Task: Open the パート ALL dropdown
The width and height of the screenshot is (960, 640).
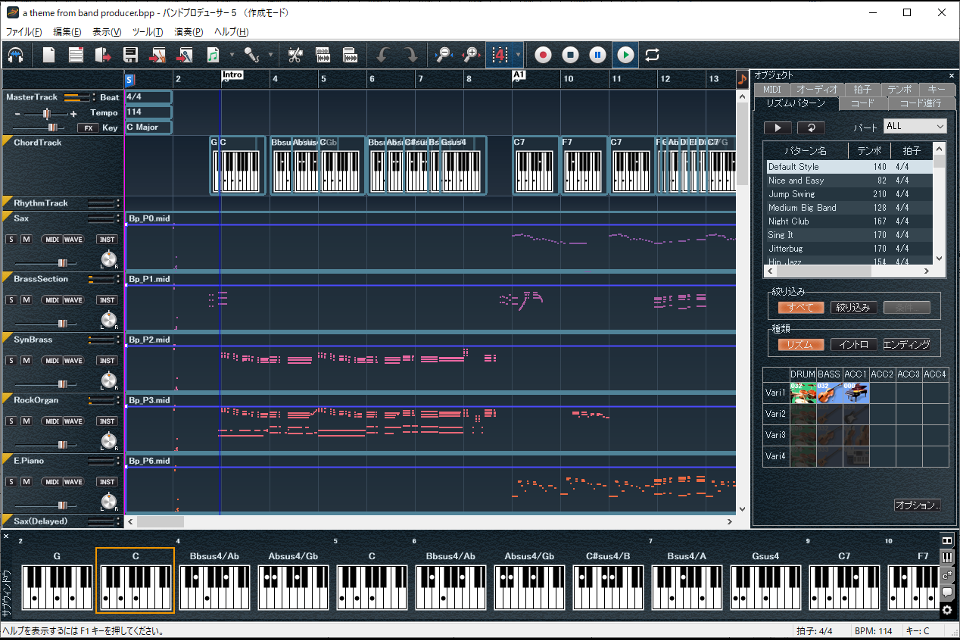Action: click(x=914, y=126)
